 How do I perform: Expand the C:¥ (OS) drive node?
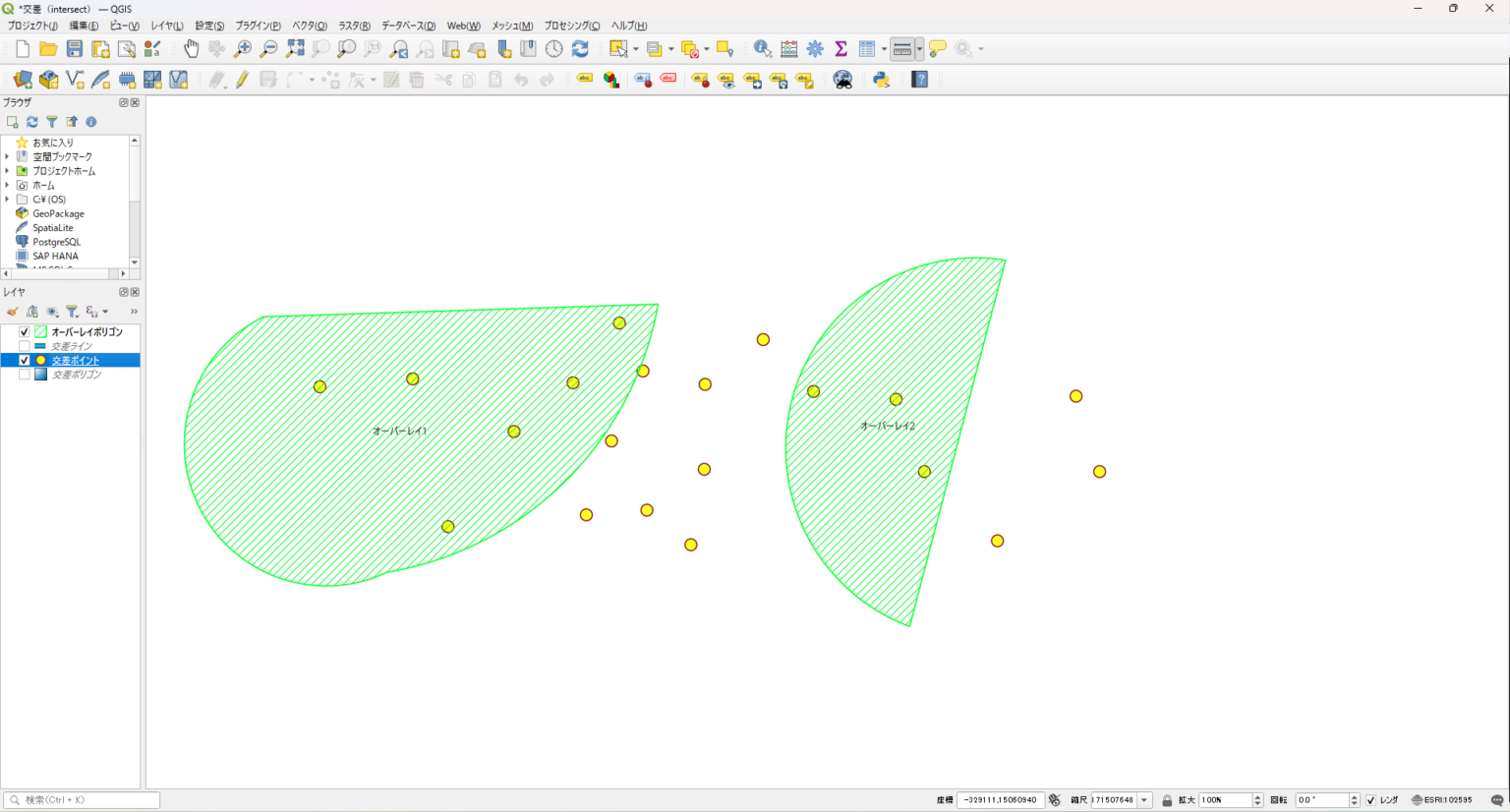(x=7, y=200)
